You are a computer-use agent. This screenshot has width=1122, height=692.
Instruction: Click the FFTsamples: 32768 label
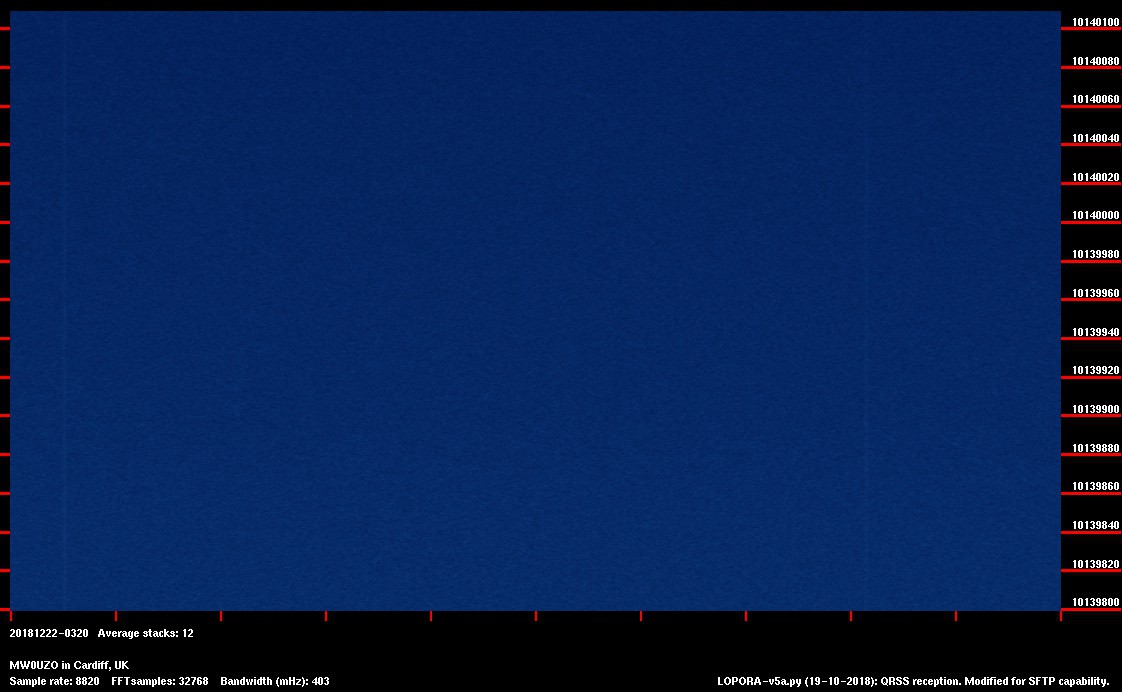tap(160, 681)
